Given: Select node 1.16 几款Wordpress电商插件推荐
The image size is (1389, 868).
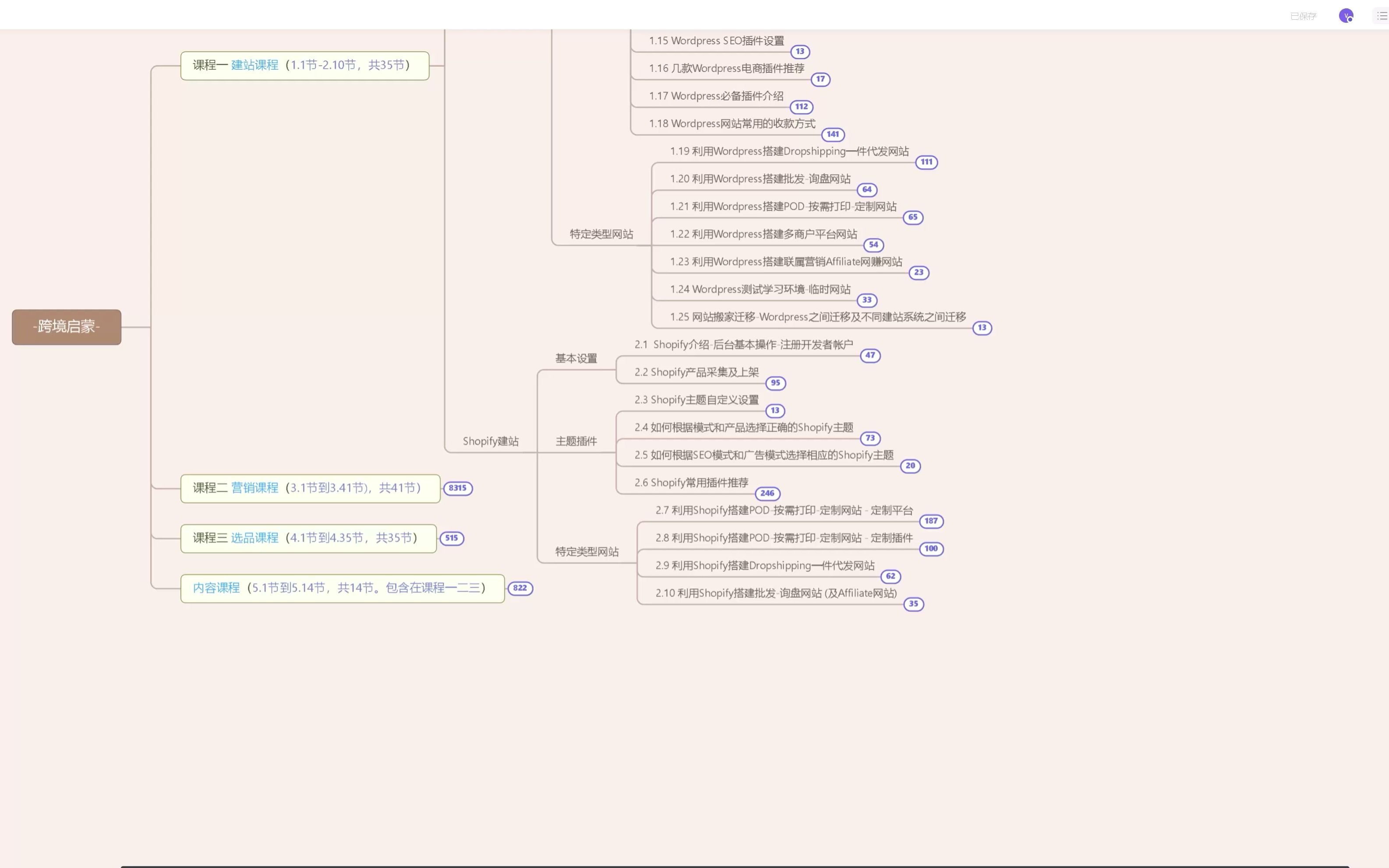Looking at the screenshot, I should point(726,68).
